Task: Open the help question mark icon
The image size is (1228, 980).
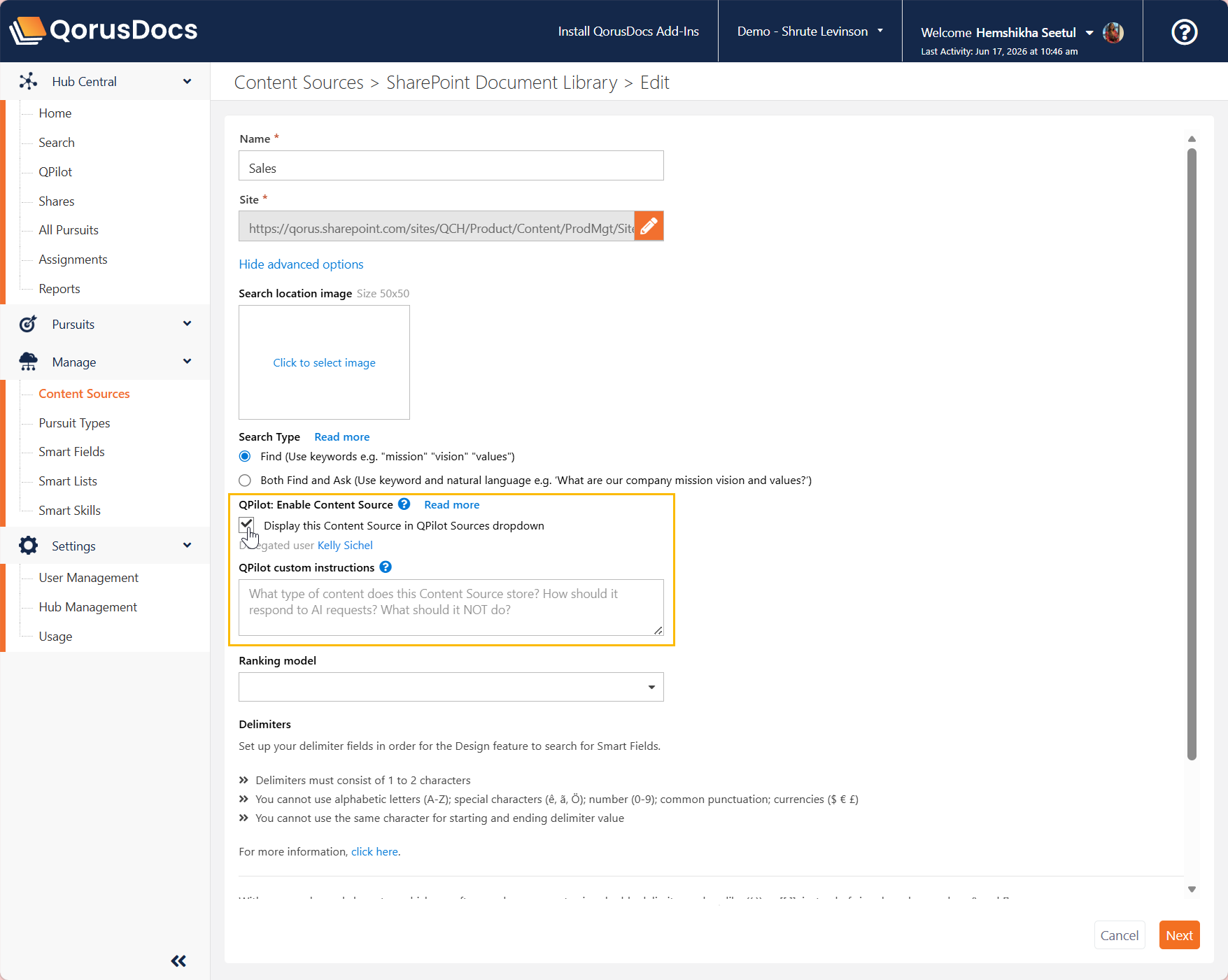Action: (1184, 31)
